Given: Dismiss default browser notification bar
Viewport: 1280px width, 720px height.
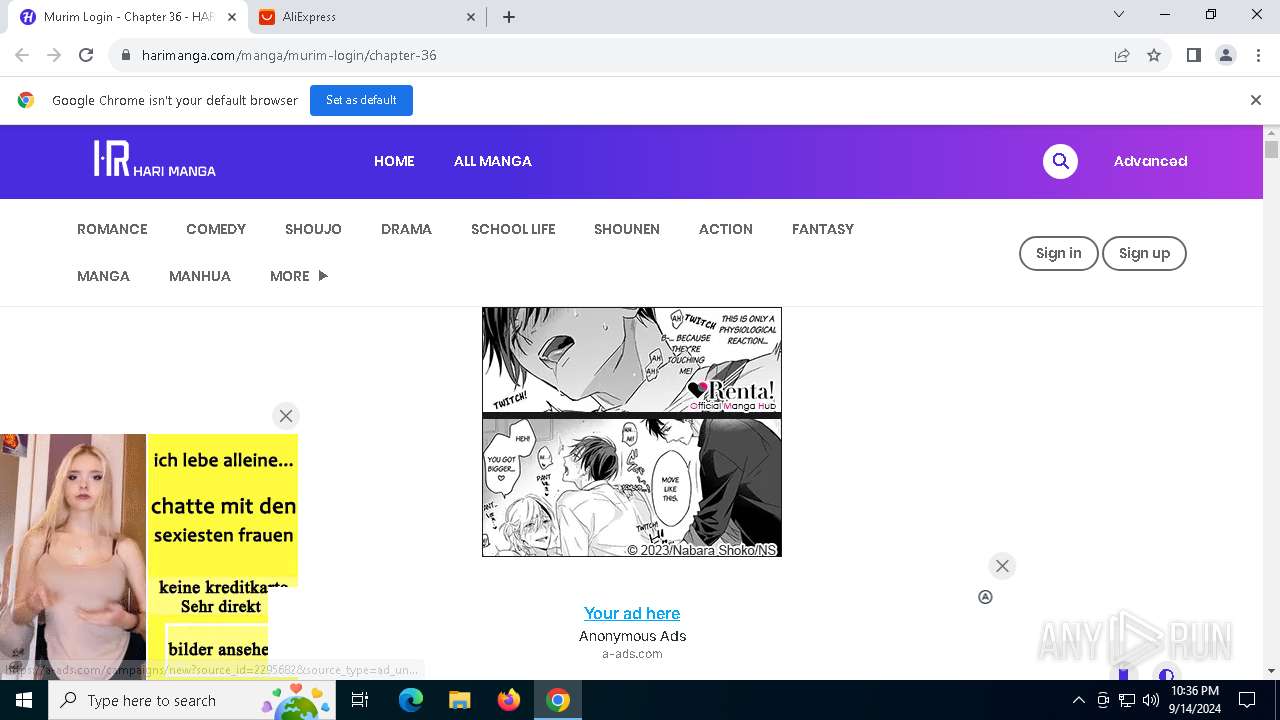Looking at the screenshot, I should [x=1255, y=100].
